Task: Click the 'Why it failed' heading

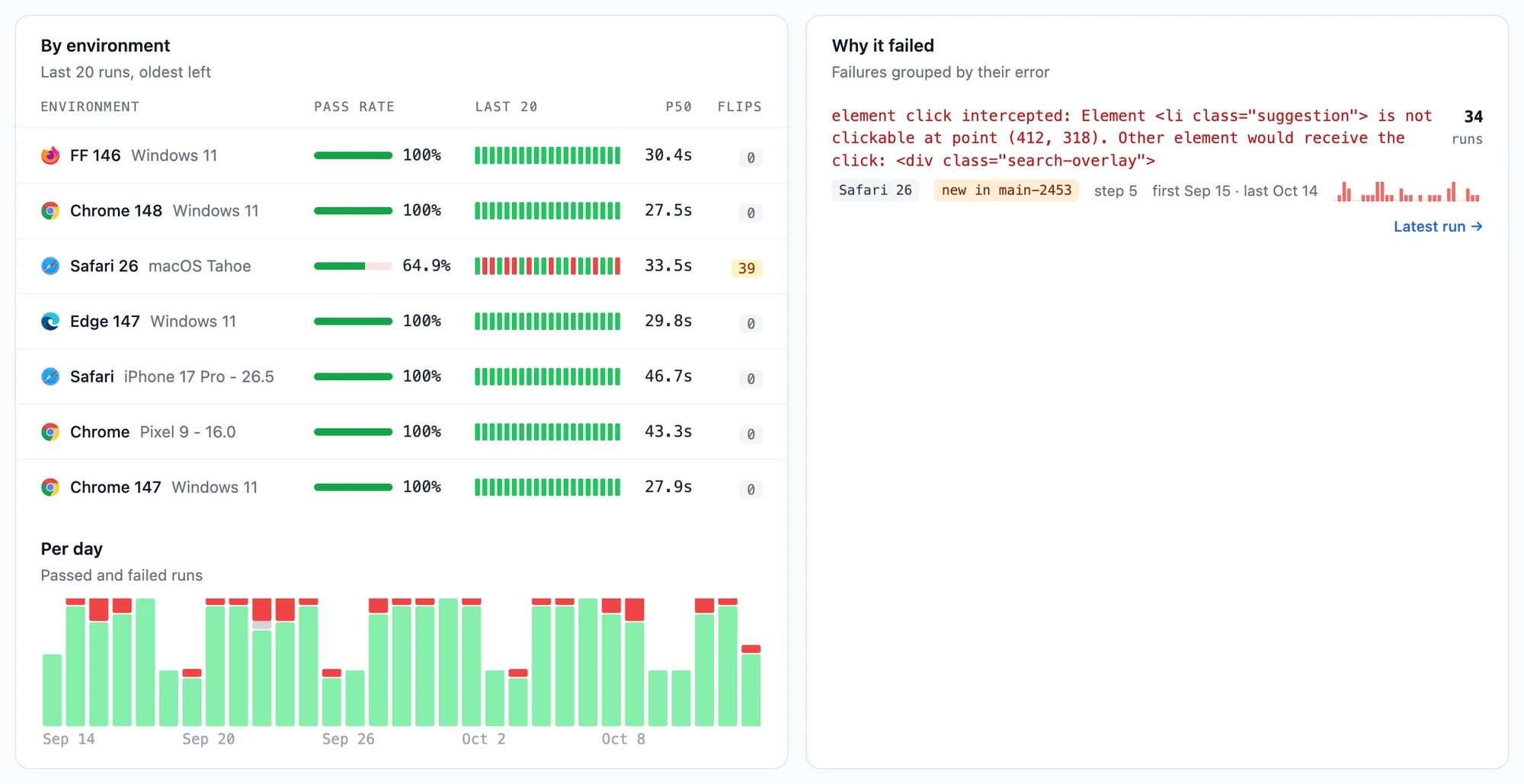Action: [x=882, y=46]
